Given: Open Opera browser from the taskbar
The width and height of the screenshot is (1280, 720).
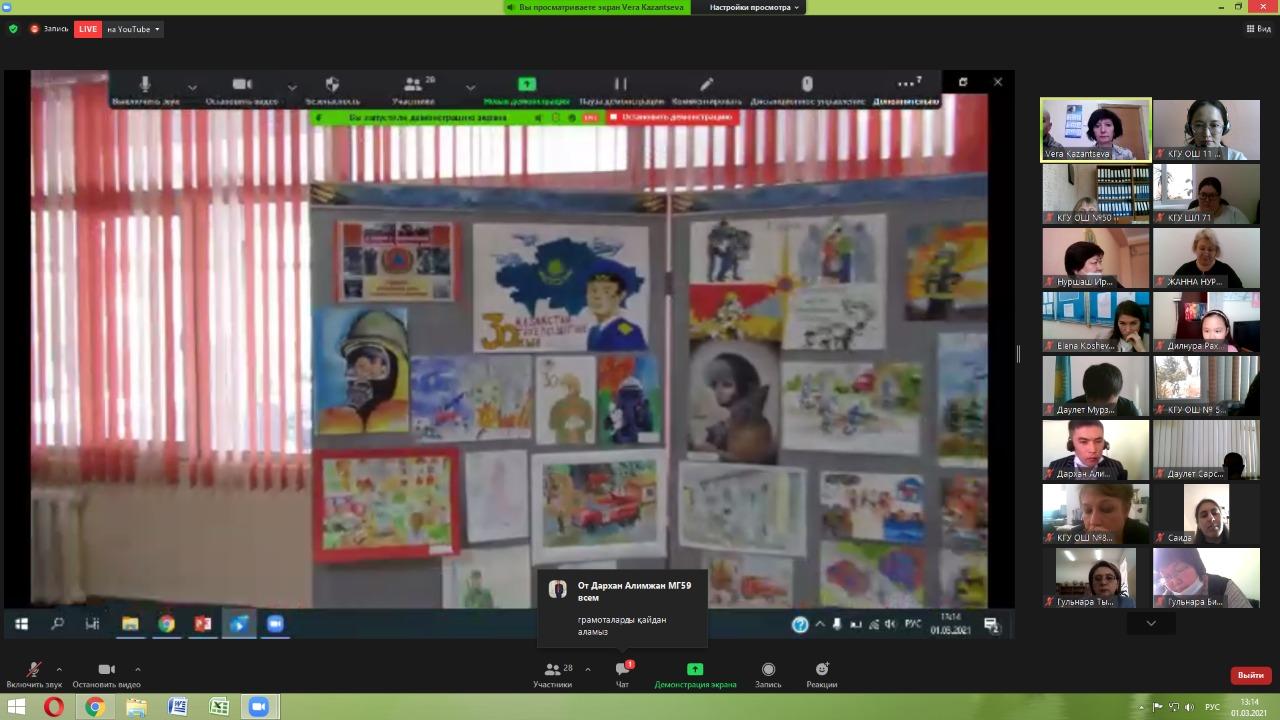Looking at the screenshot, I should coord(54,707).
